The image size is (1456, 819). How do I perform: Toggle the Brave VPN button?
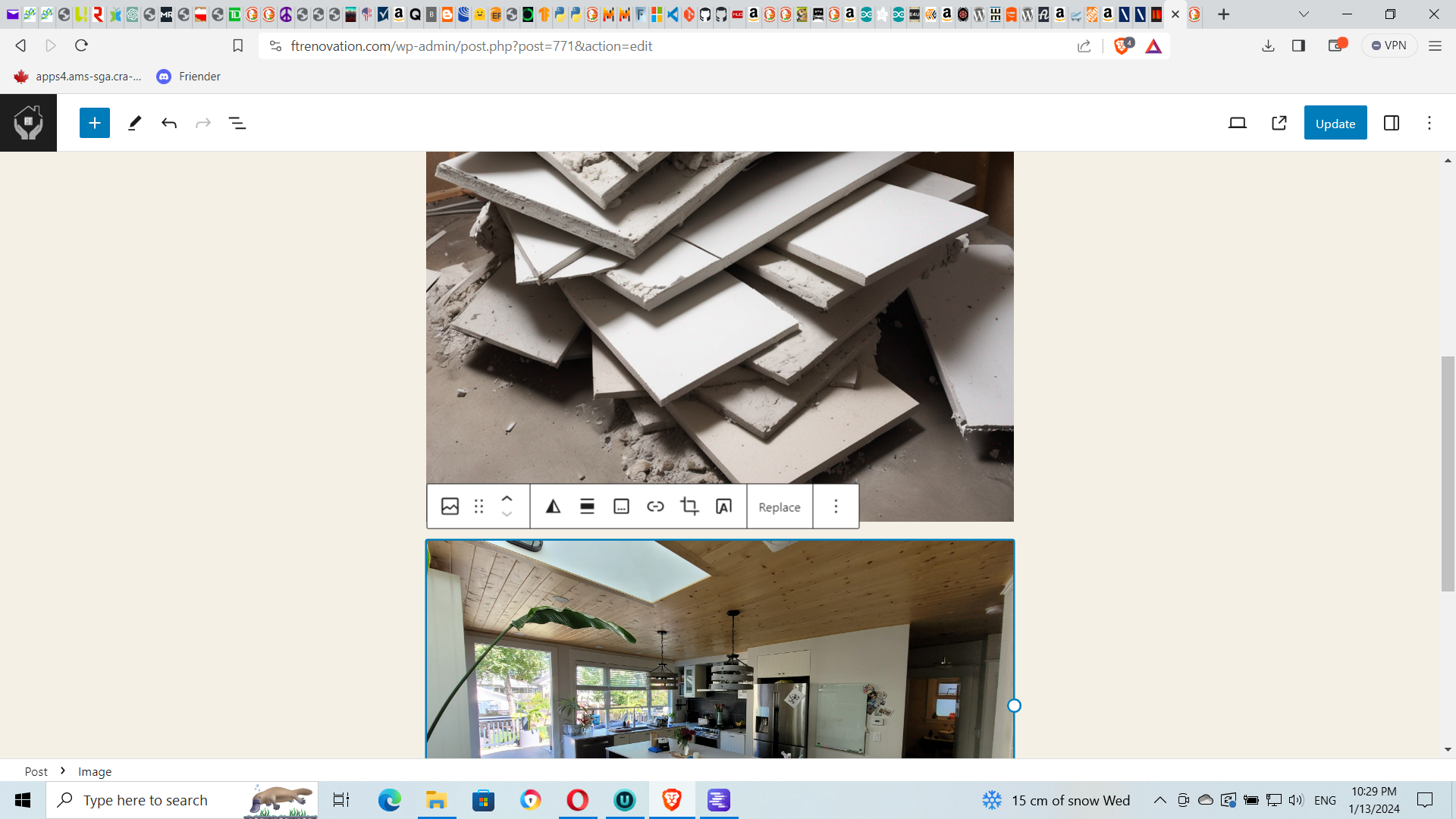click(x=1389, y=45)
